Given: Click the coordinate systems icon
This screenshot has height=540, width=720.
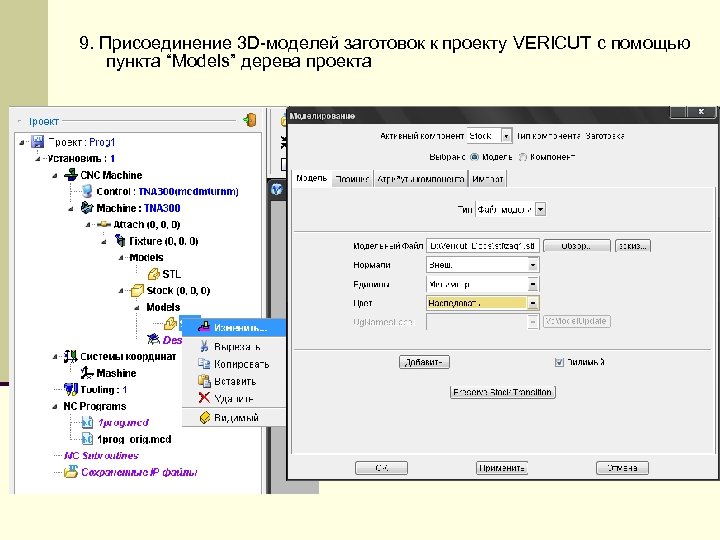Looking at the screenshot, I should click(70, 356).
